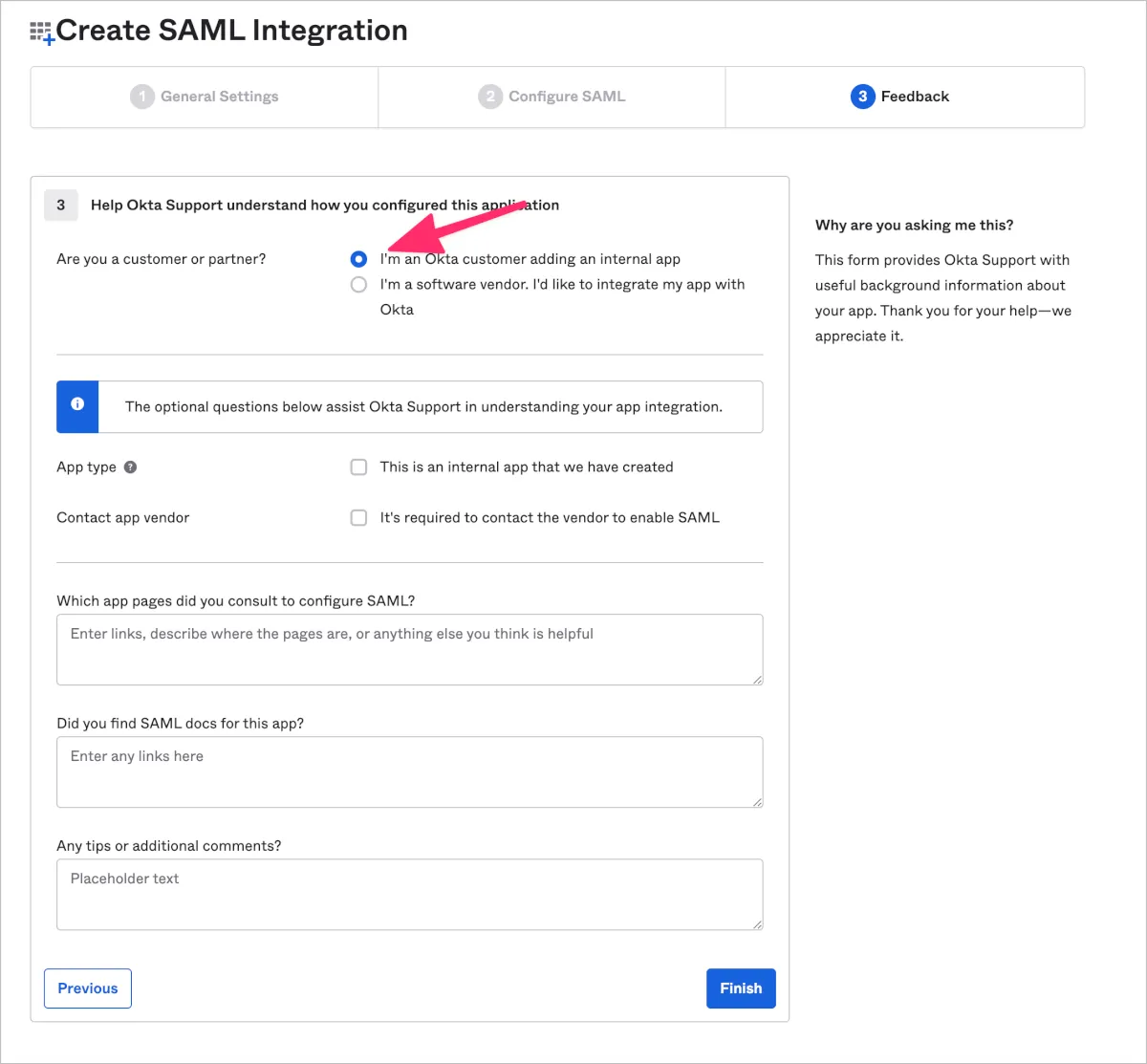Check "This is an internal app" box
The image size is (1147, 1064).
(358, 467)
